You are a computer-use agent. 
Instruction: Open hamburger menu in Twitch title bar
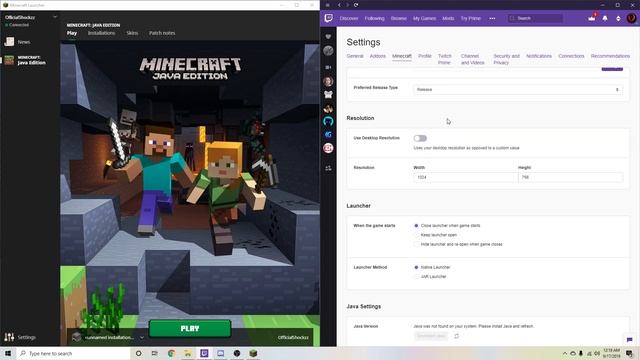327,5
